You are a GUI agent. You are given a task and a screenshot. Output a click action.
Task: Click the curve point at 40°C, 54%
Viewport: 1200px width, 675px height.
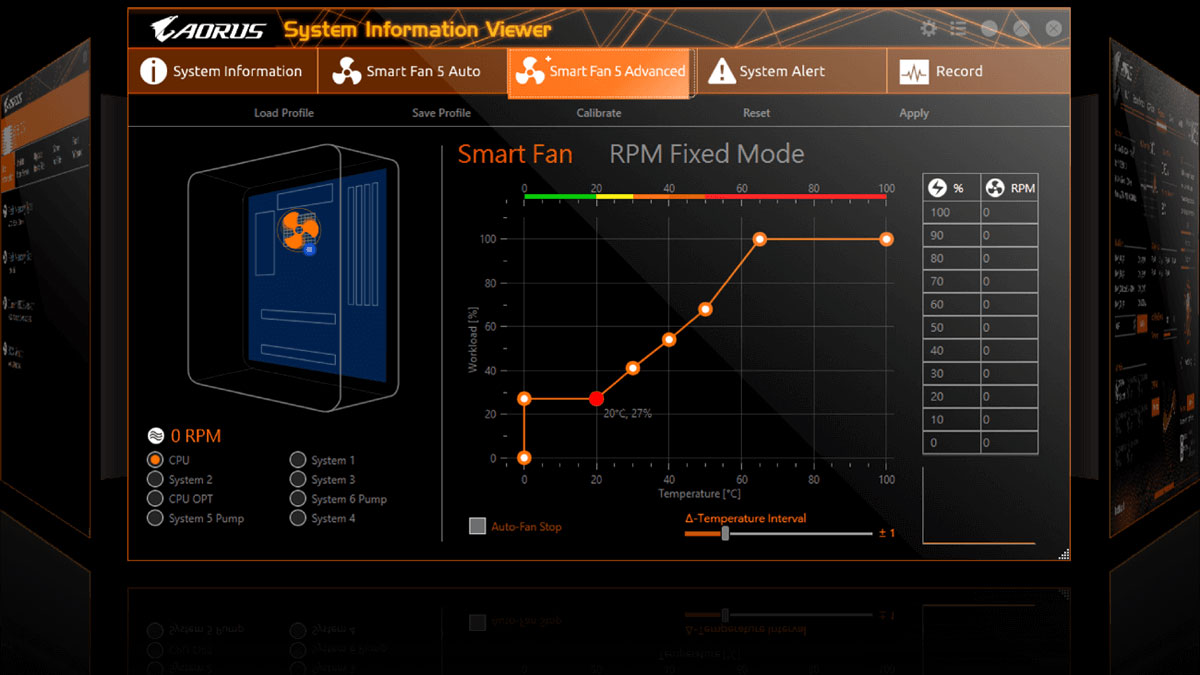(669, 340)
